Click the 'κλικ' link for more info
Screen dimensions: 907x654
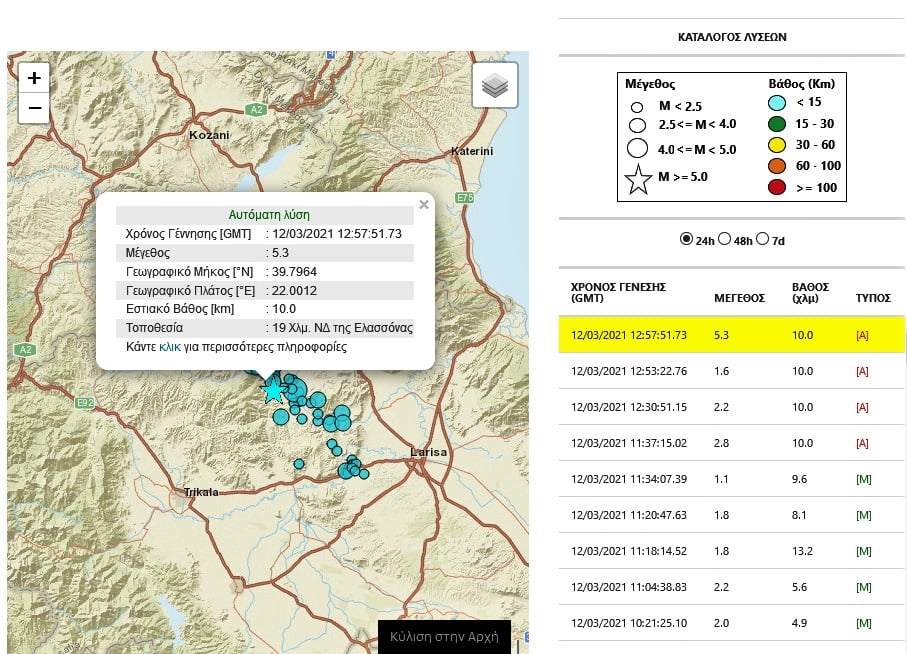(x=169, y=347)
